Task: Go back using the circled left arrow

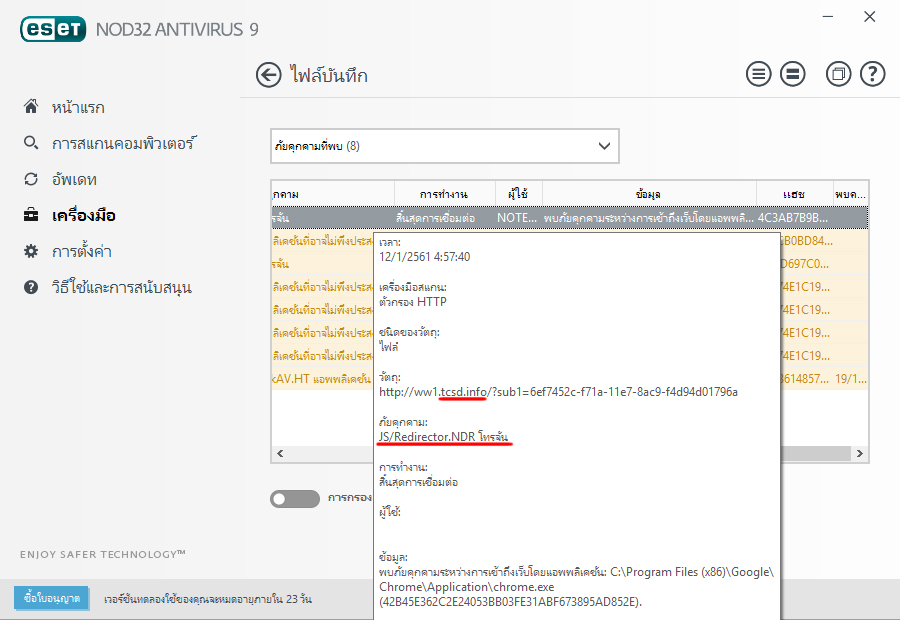Action: pos(269,75)
